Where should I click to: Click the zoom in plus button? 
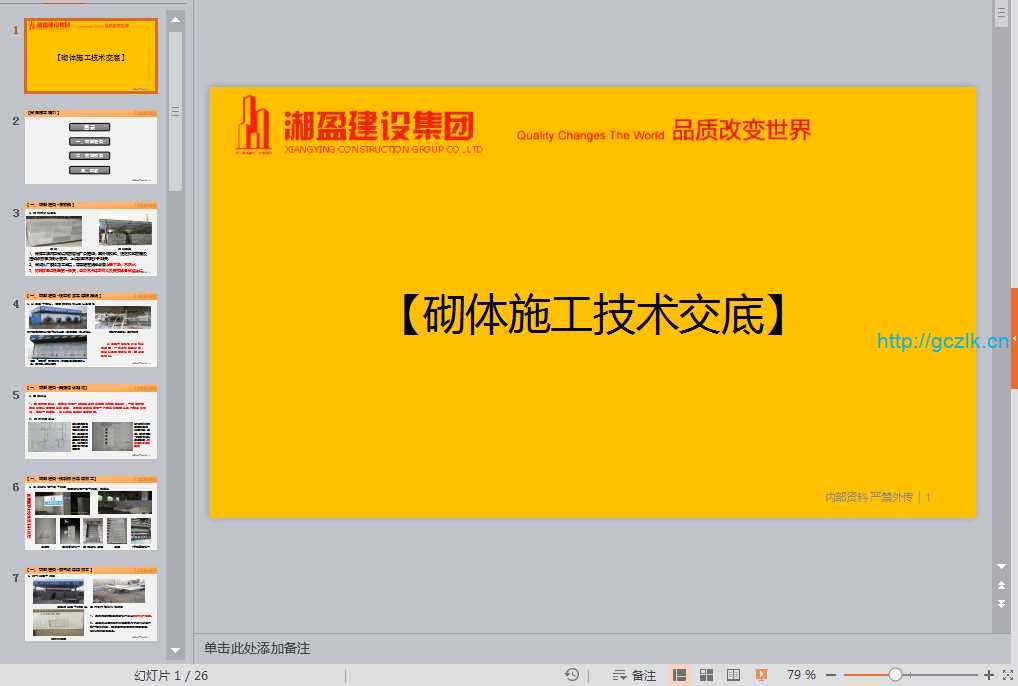click(x=989, y=675)
